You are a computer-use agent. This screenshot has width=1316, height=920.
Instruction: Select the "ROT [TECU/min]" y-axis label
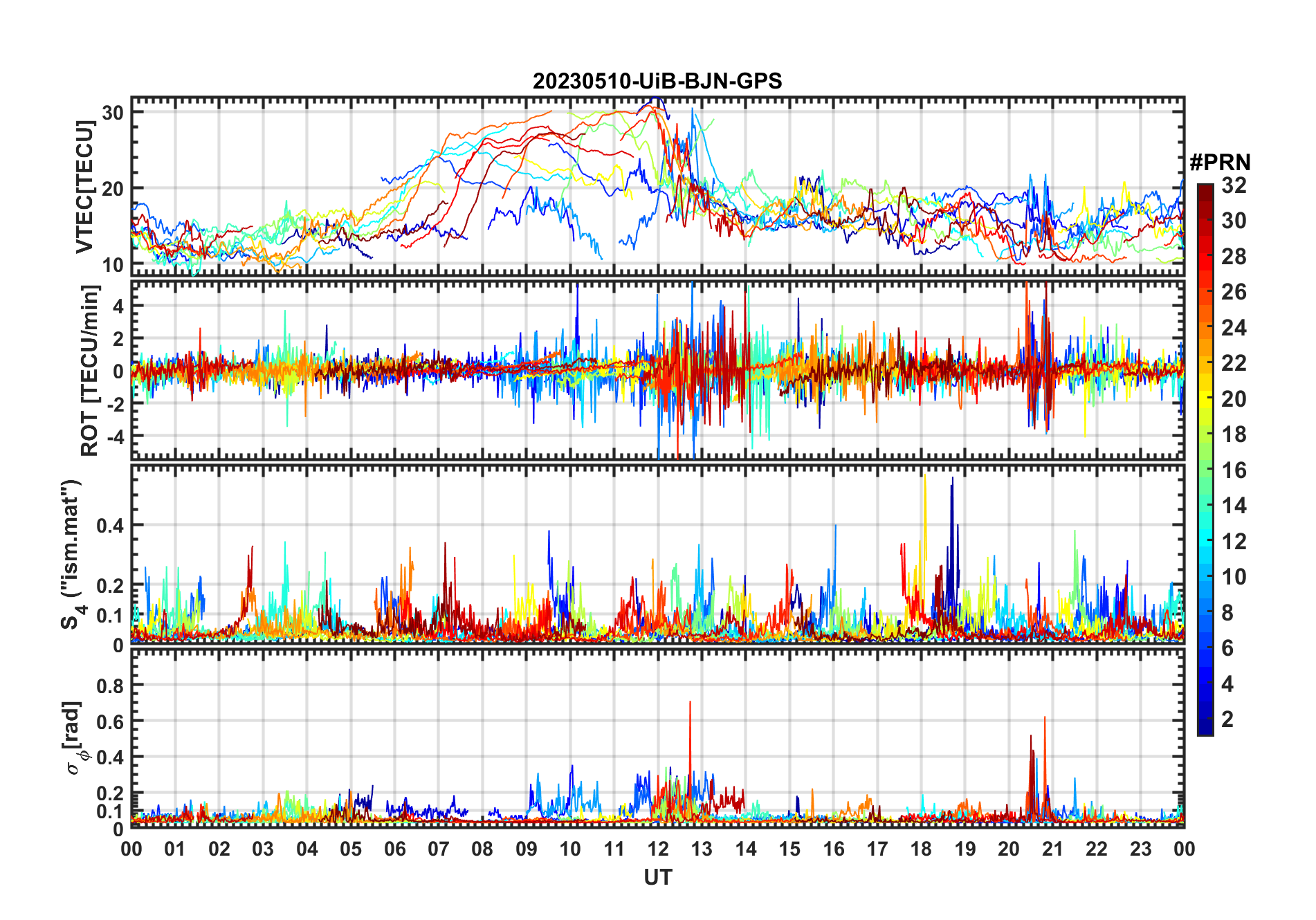(90, 370)
